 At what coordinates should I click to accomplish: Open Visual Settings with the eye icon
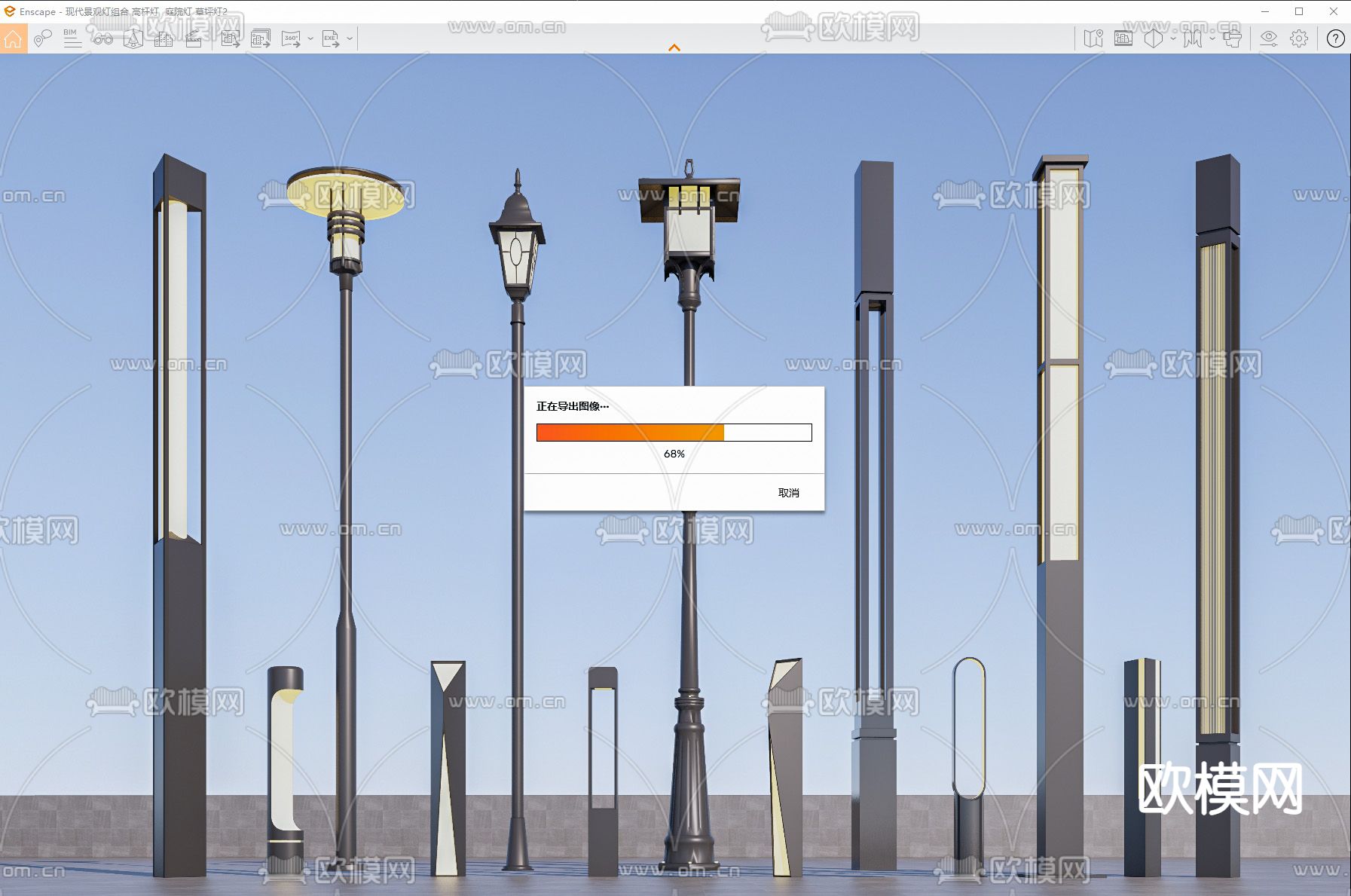[x=1269, y=38]
